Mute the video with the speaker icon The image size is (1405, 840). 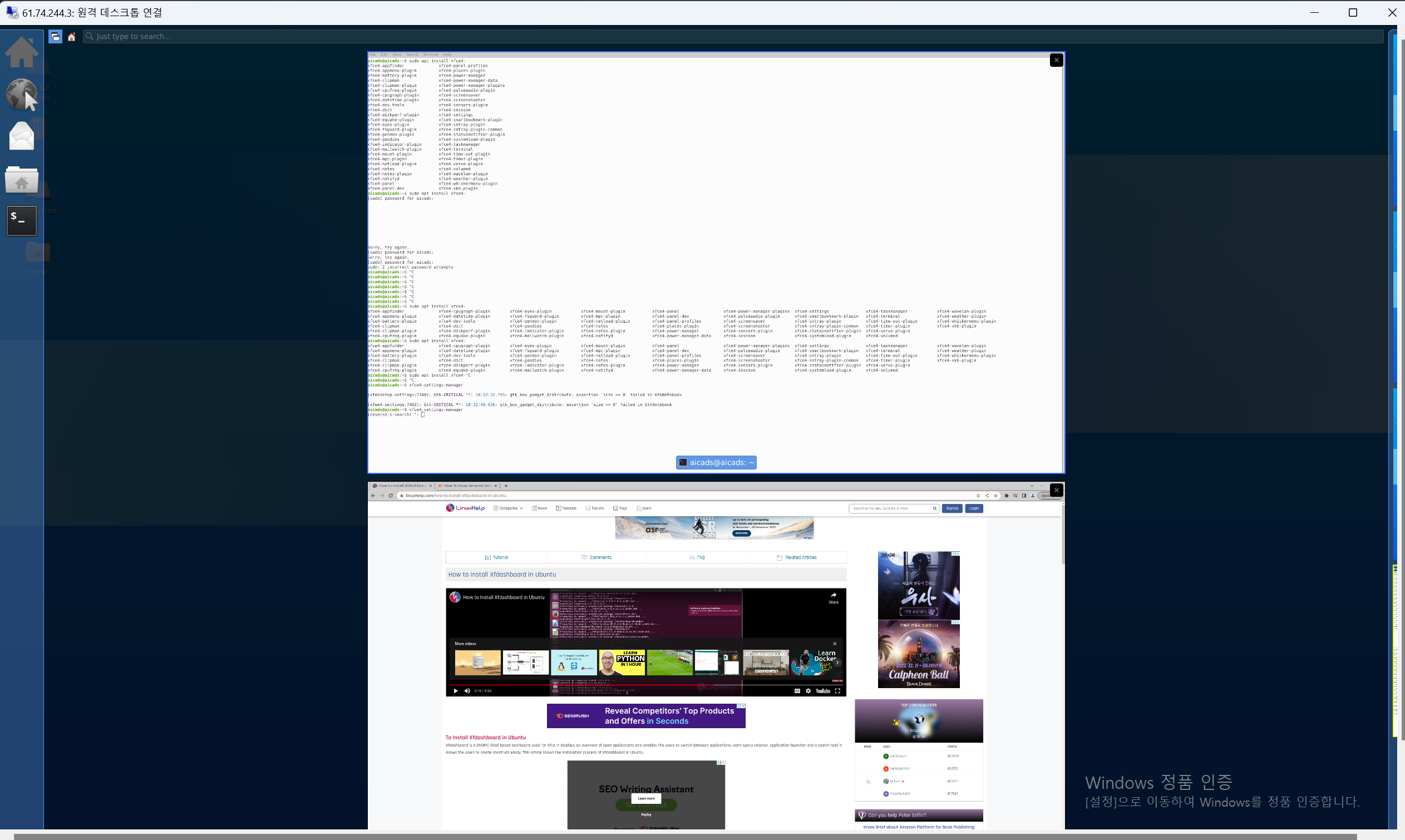tap(467, 690)
